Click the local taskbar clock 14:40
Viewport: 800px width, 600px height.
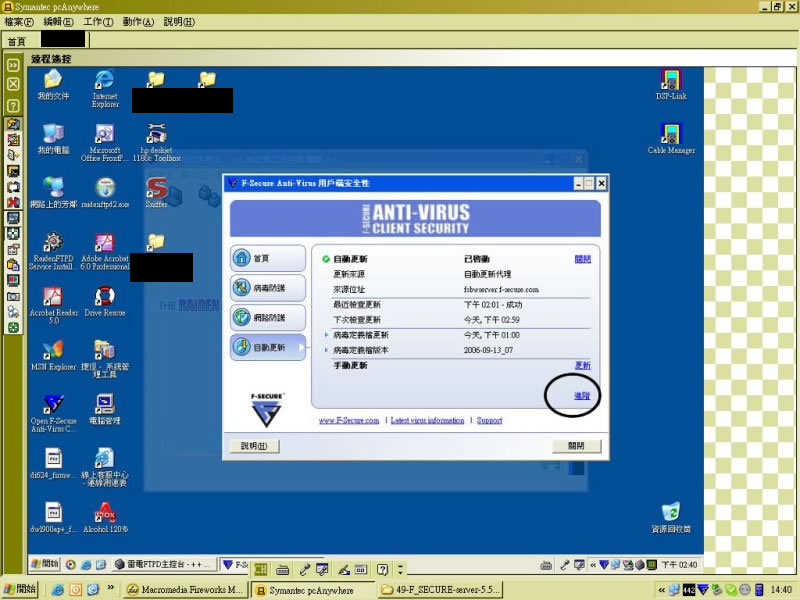[x=781, y=590]
